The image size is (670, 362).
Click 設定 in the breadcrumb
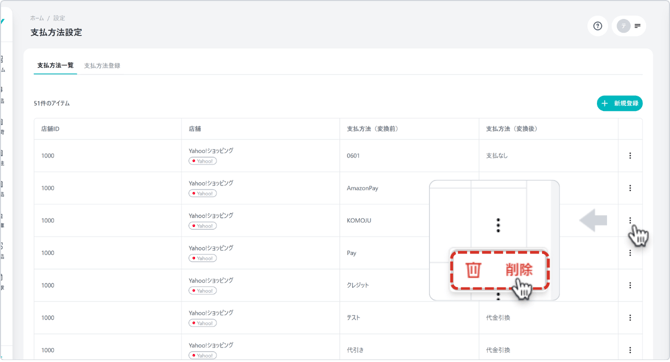click(x=59, y=18)
